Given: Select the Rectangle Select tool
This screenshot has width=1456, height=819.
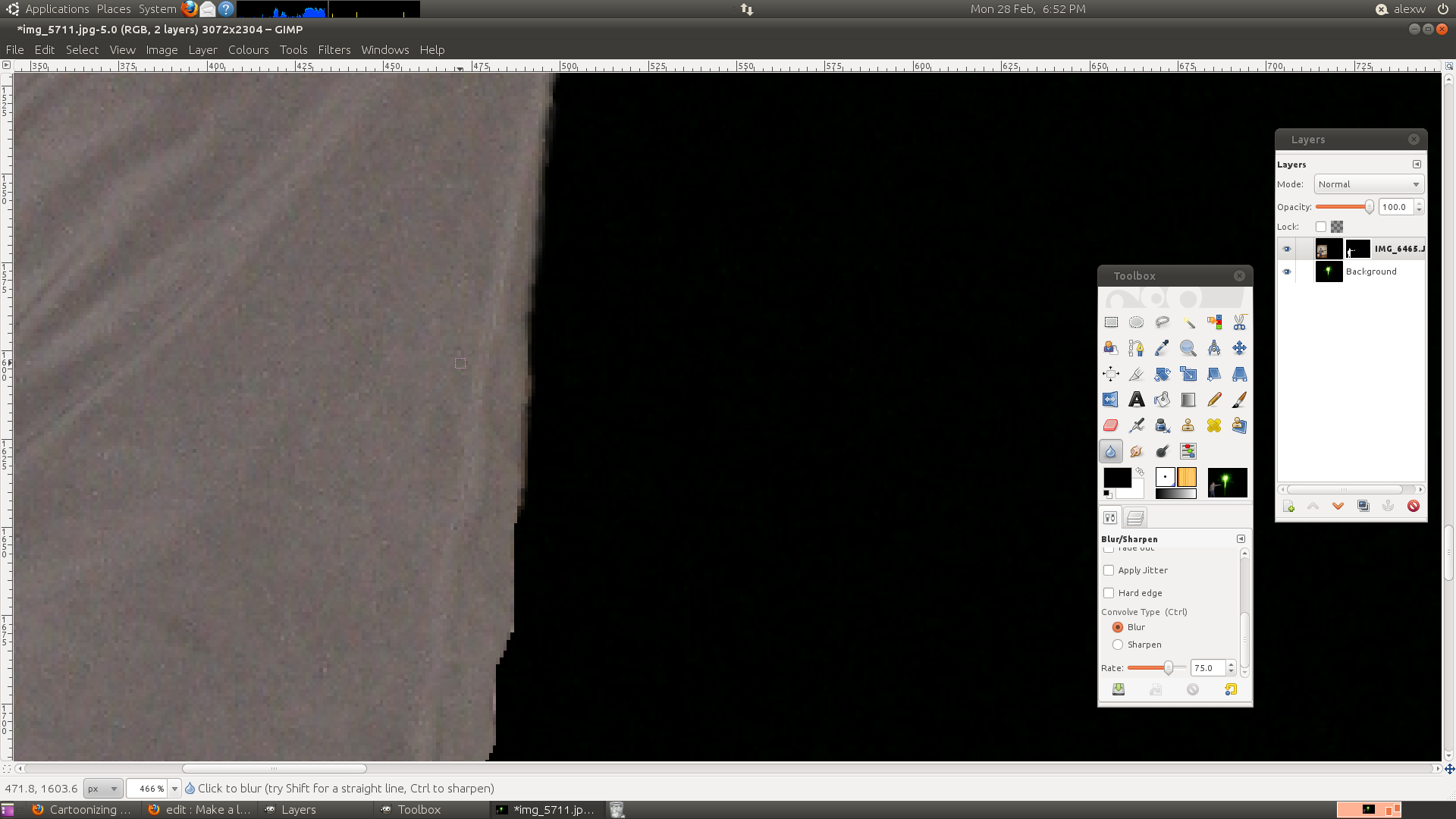Looking at the screenshot, I should pos(1111,322).
